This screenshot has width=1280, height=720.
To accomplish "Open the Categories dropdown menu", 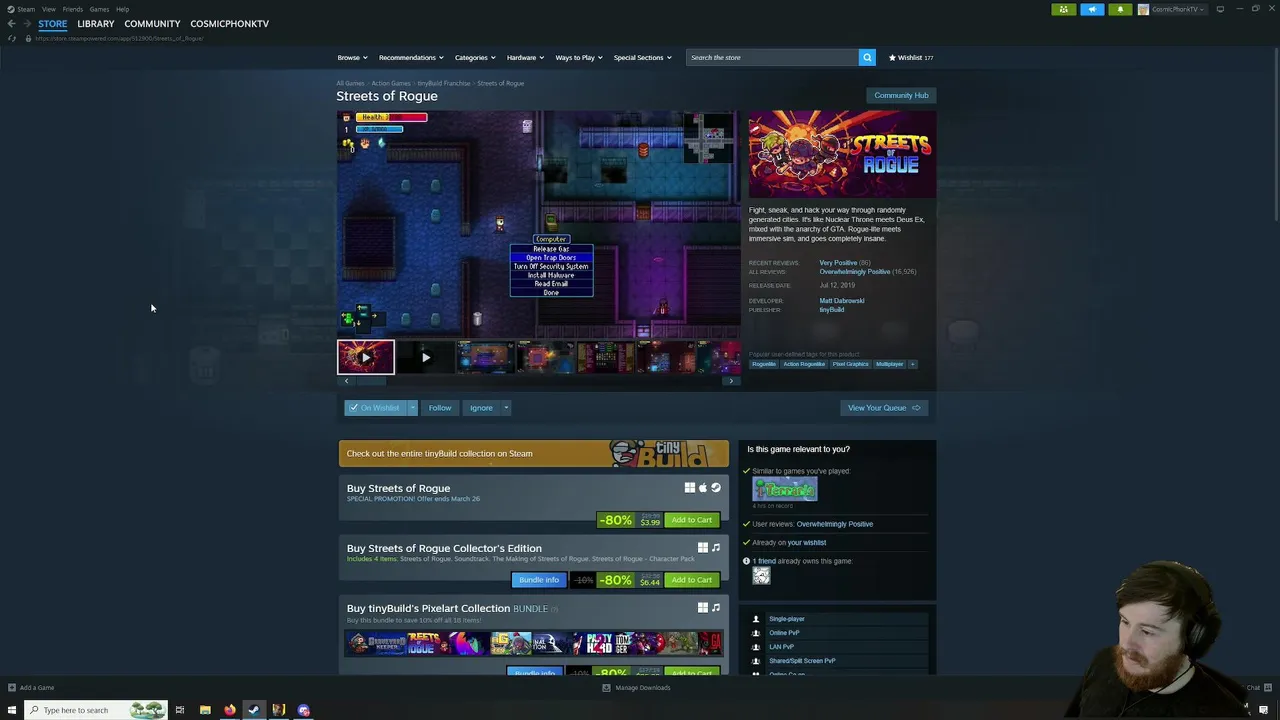I will [x=475, y=57].
